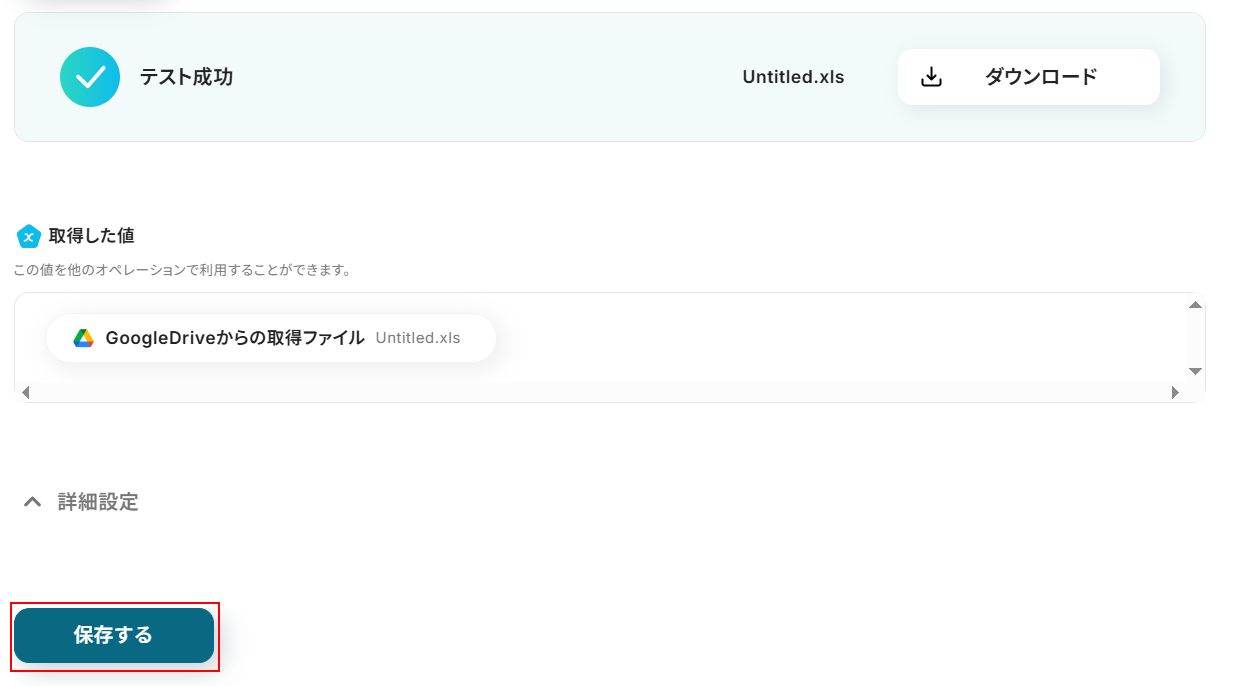Select the GoogleDriveからの取得ファイル chip label
1240x686 pixels.
pyautogui.click(x=235, y=338)
